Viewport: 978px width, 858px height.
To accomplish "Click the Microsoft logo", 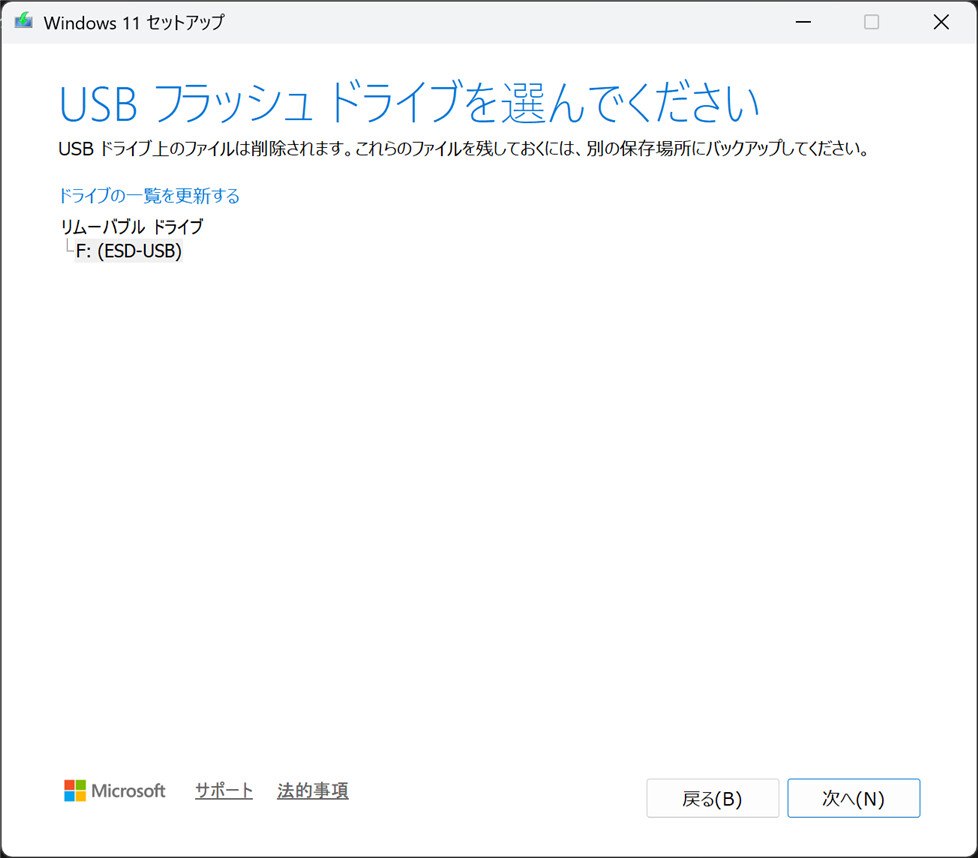I will (x=115, y=791).
